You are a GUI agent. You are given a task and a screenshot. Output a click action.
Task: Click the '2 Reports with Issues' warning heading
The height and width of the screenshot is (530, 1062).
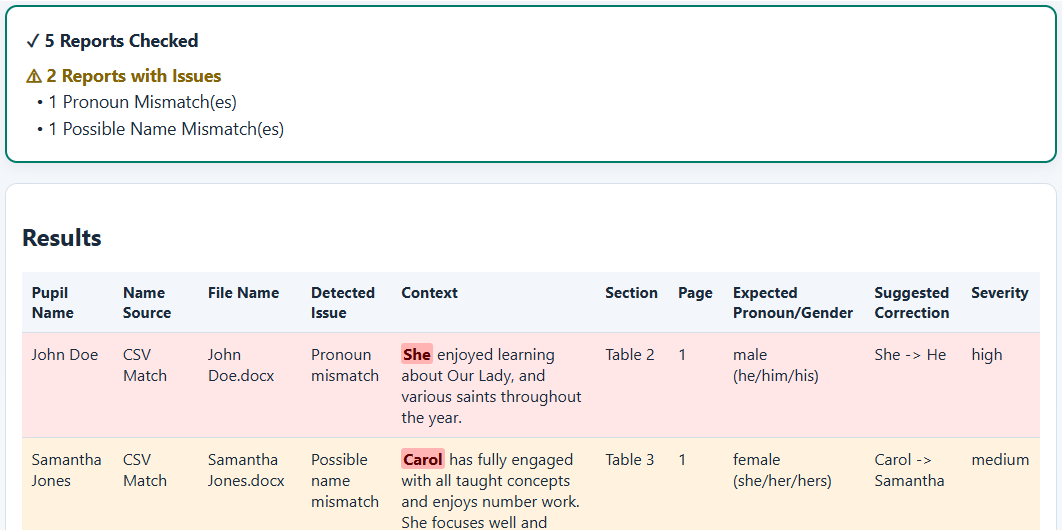click(123, 76)
